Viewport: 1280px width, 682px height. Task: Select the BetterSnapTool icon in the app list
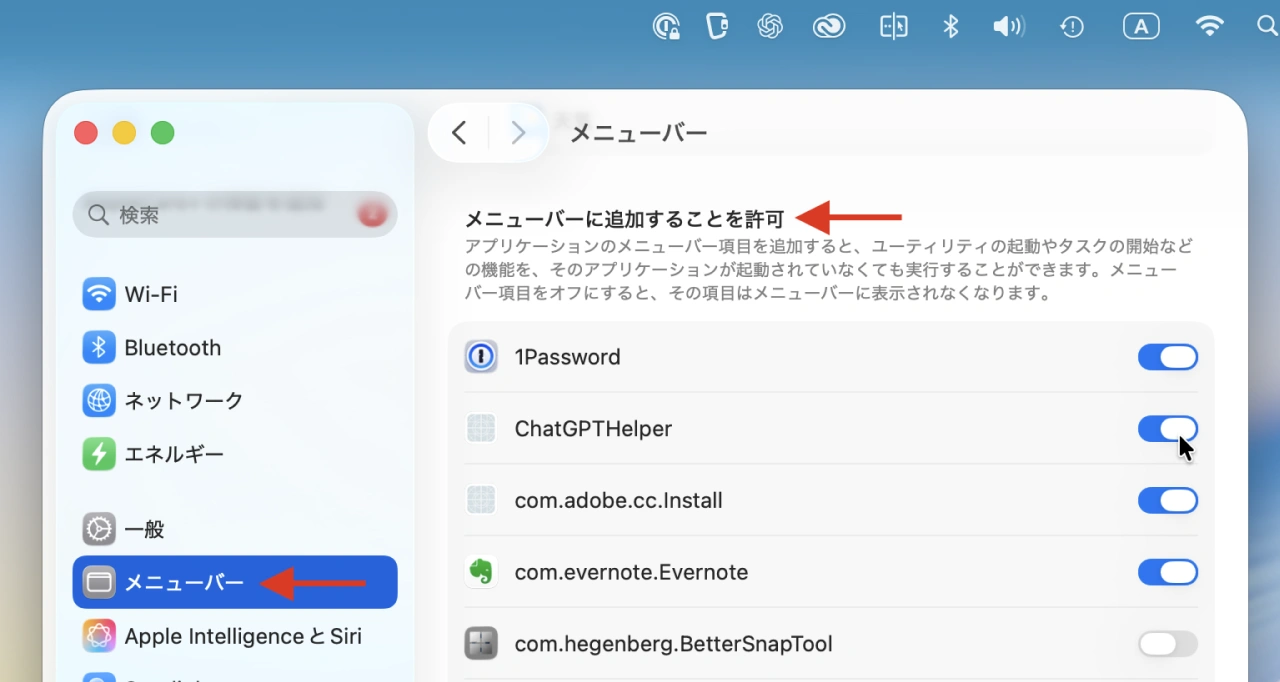481,643
